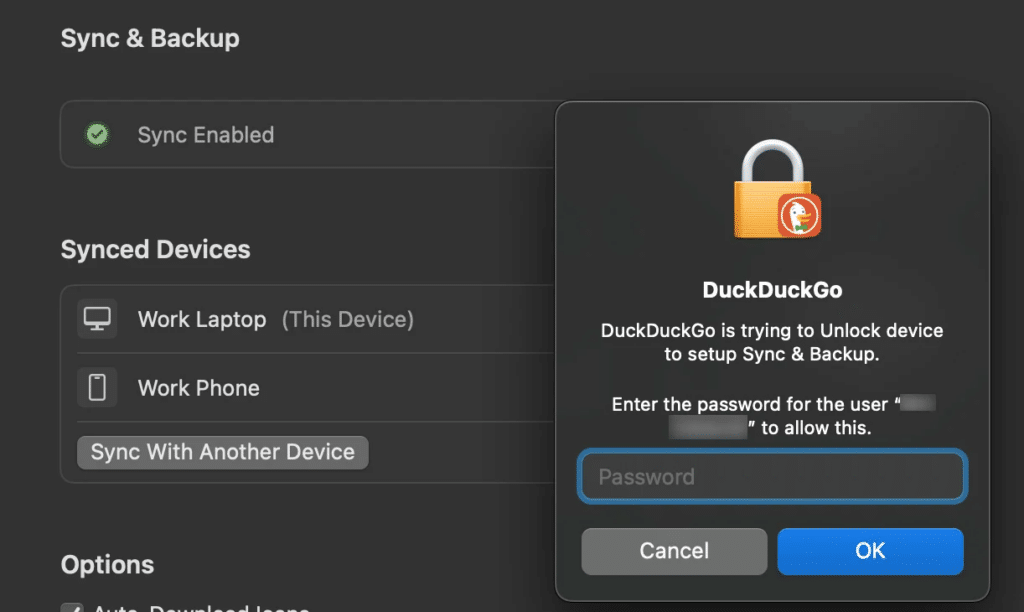Click the Options section heading

tap(107, 564)
